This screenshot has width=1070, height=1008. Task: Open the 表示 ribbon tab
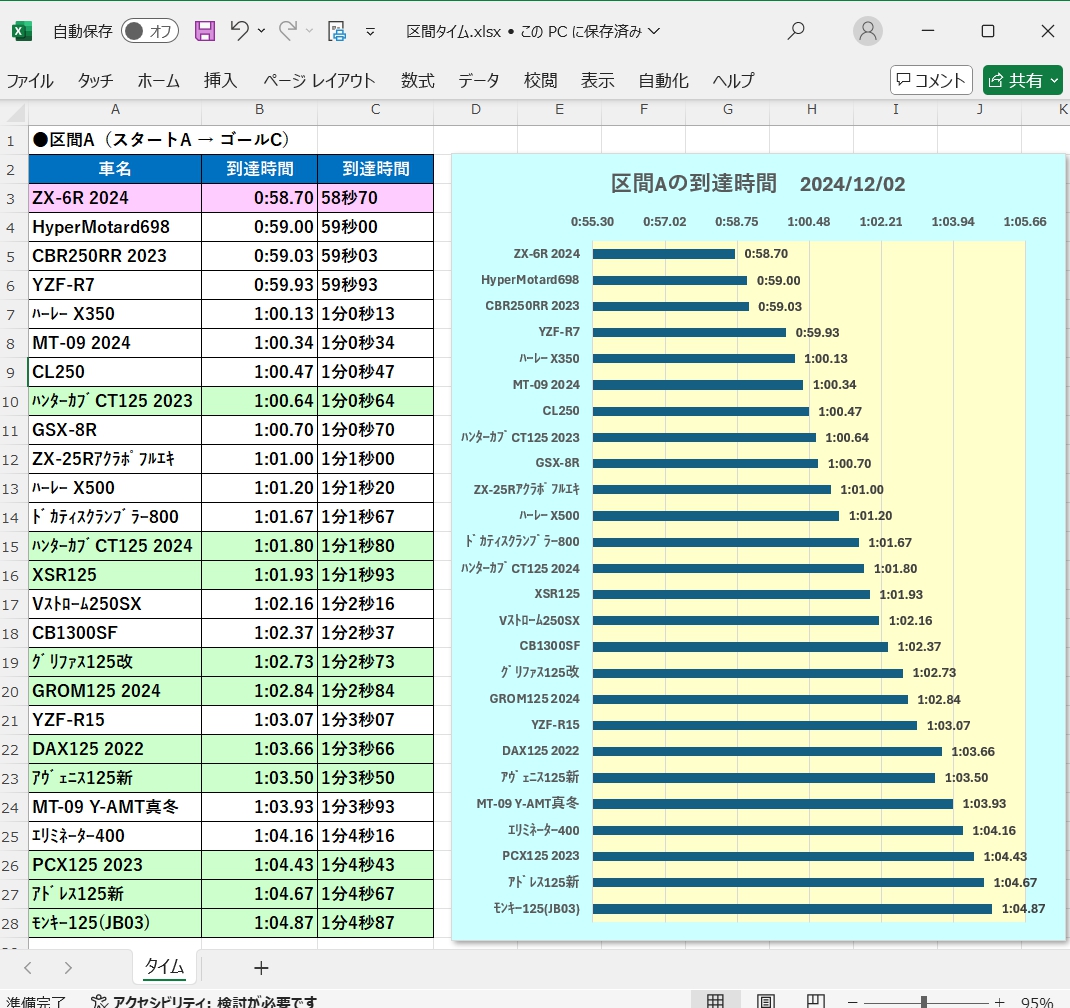point(597,81)
